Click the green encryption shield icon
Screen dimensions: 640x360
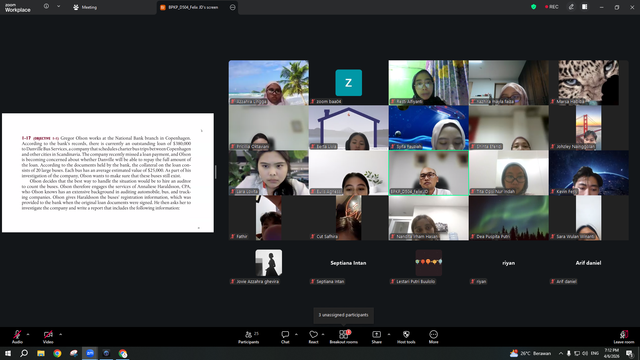click(533, 7)
